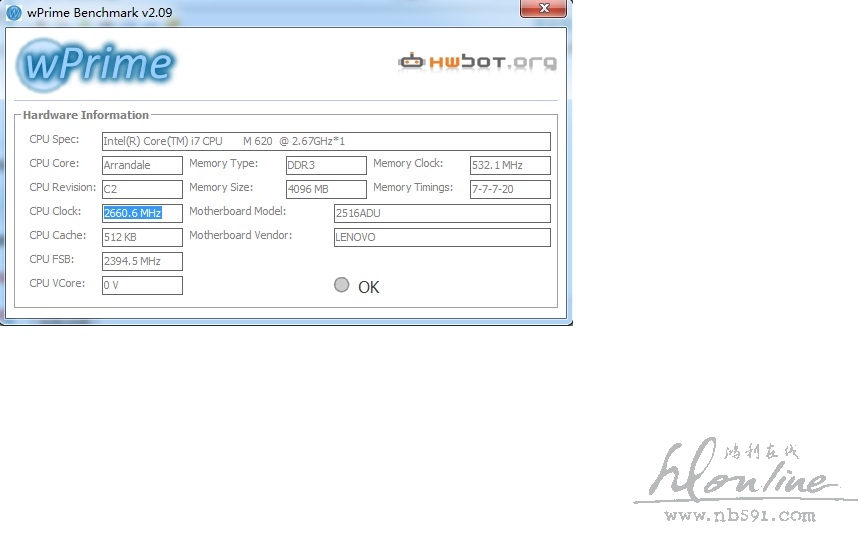This screenshot has width=864, height=540.
Task: Click the CPU Clock field 2660.6 MHz
Action: (x=142, y=213)
